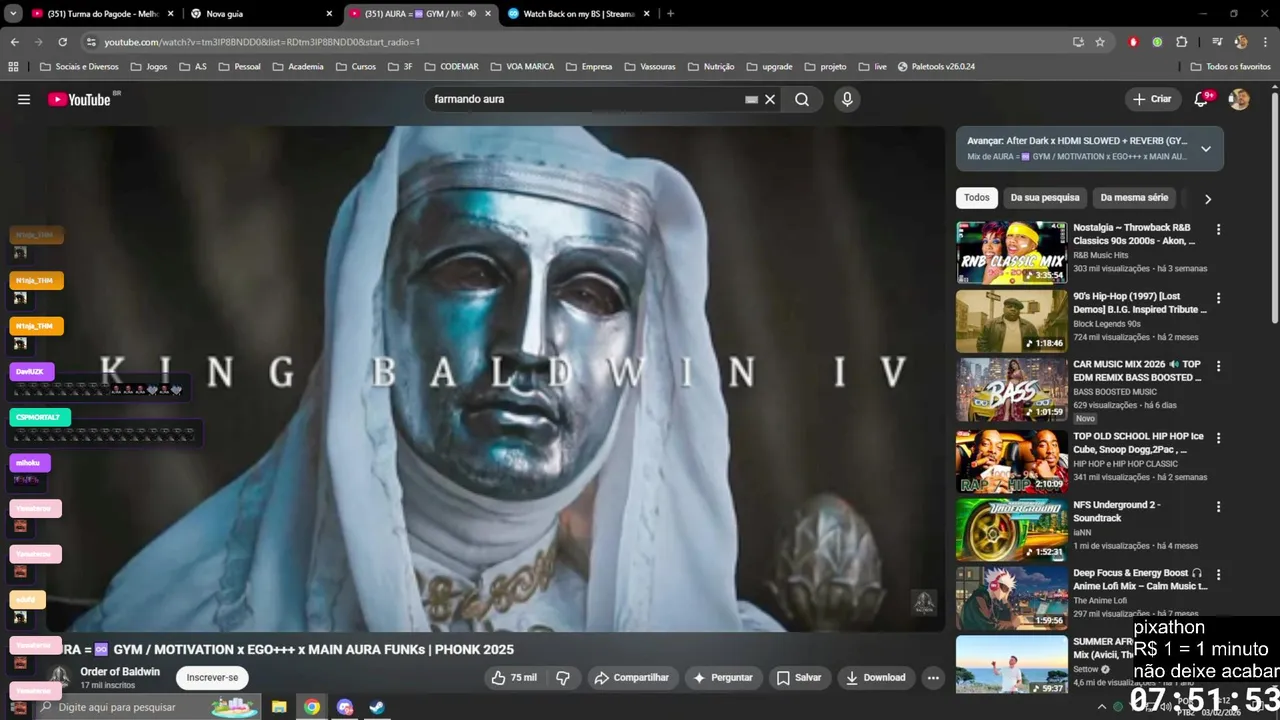Open NFS Underground 2 Soundtrack title
Viewport: 1280px width, 720px height.
pyautogui.click(x=1116, y=511)
